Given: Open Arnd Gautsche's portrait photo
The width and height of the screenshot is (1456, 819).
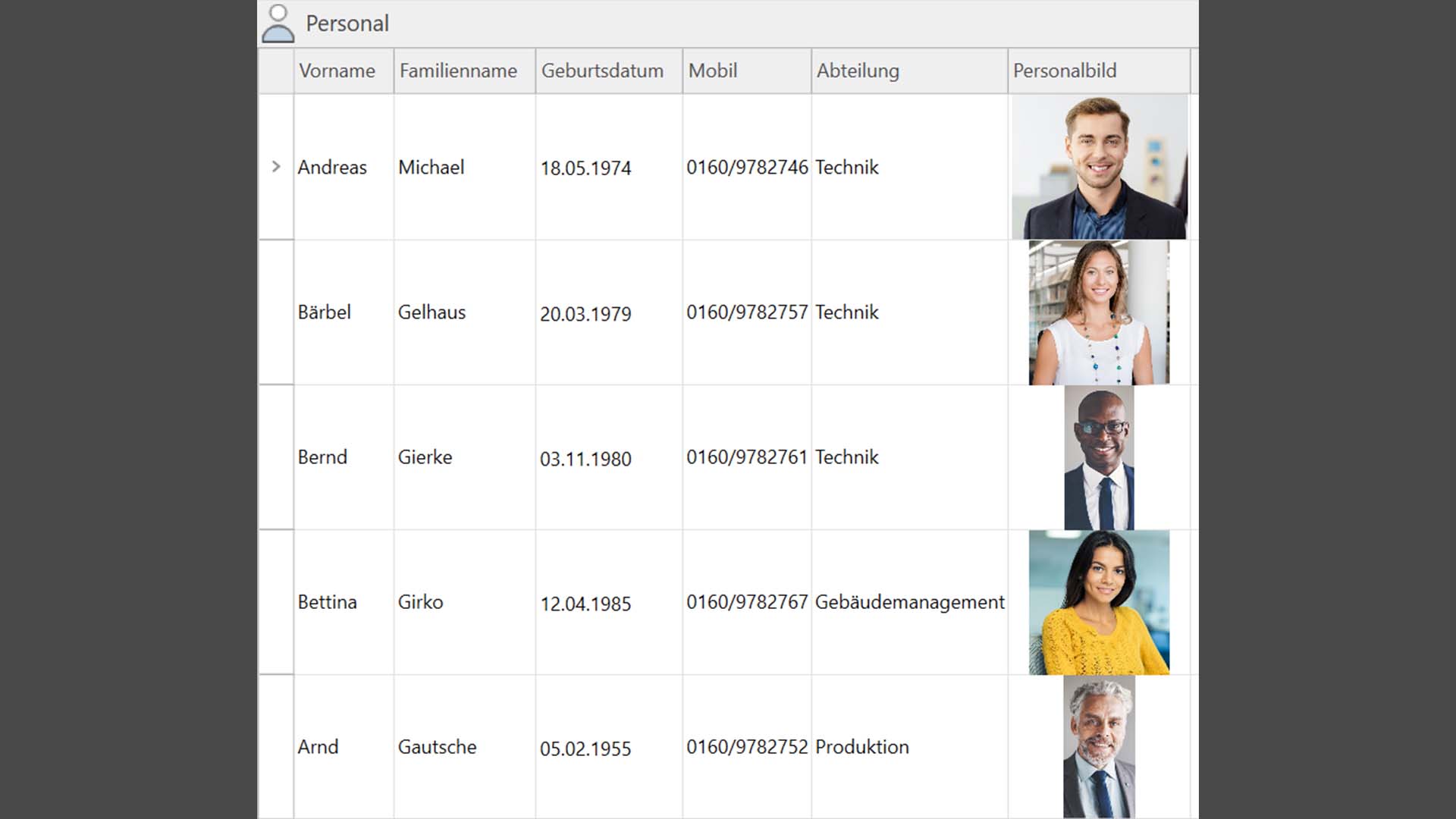Looking at the screenshot, I should point(1099,747).
